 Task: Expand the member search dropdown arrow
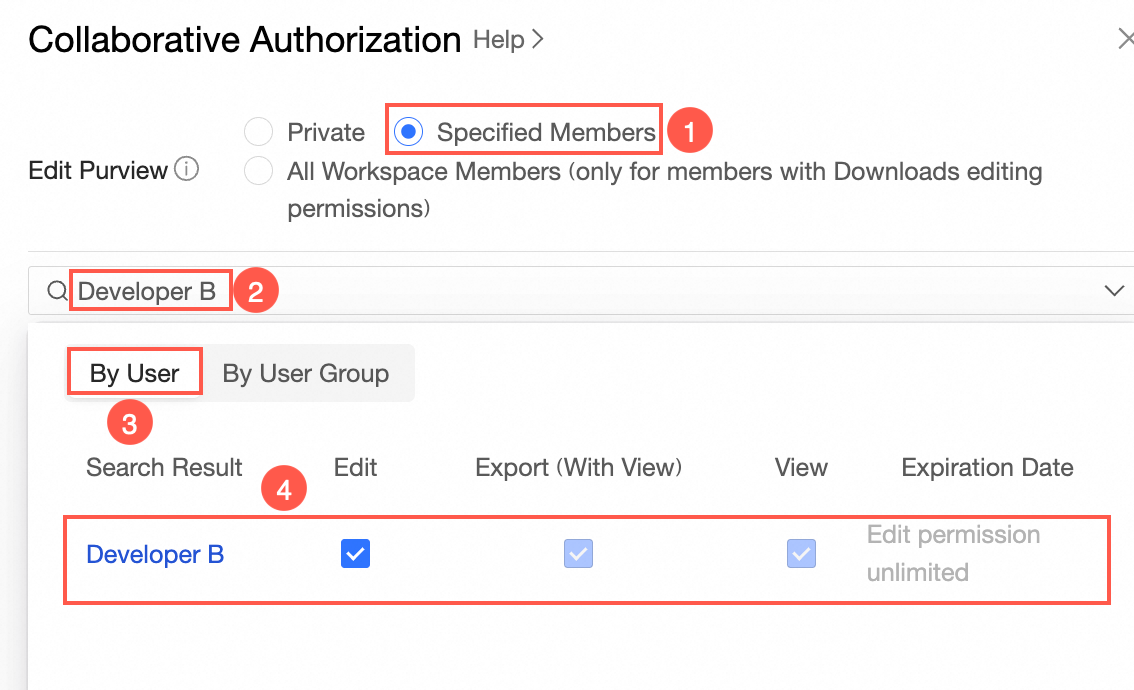tap(1114, 291)
